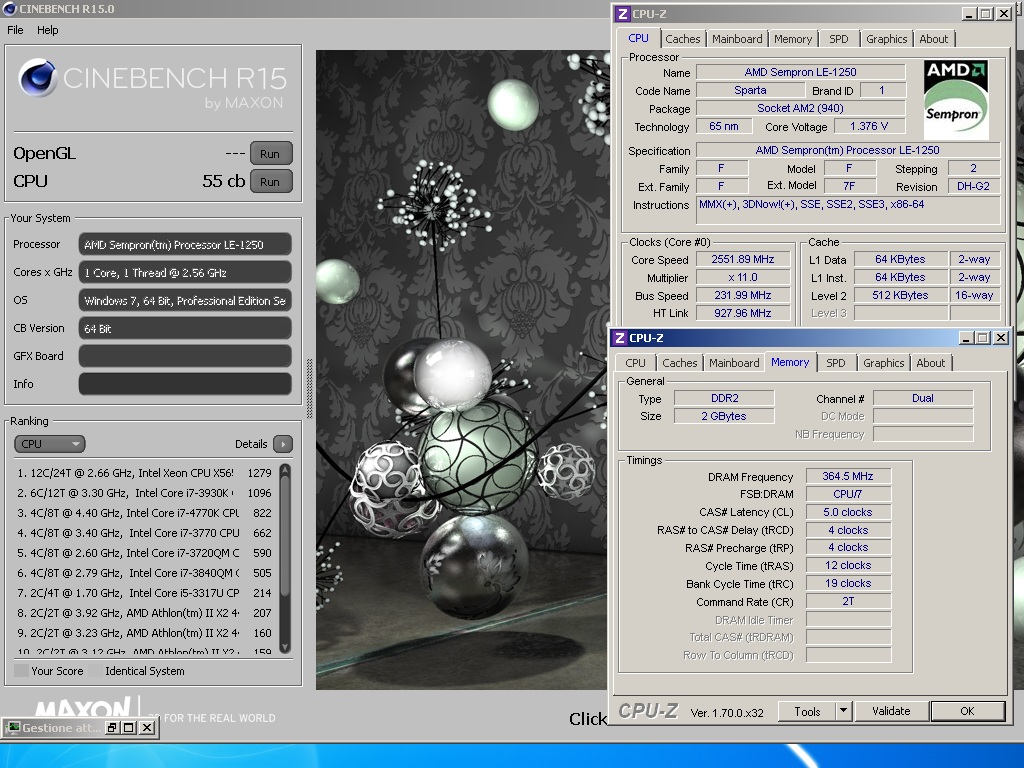This screenshot has height=768, width=1024.
Task: Close the Gestione attività minimized window
Action: 148,728
